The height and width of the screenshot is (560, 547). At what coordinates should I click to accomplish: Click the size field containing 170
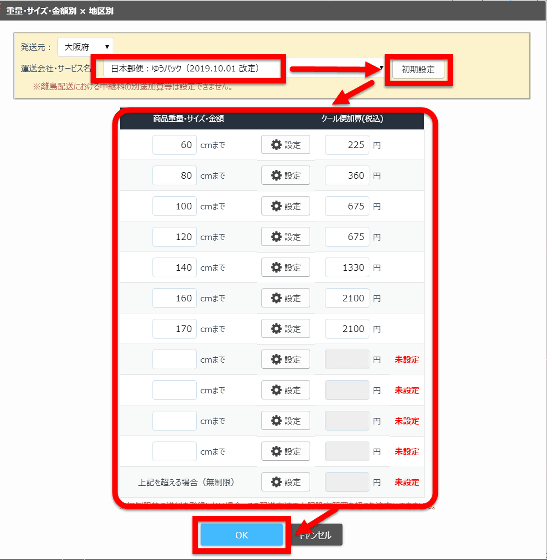(174, 329)
